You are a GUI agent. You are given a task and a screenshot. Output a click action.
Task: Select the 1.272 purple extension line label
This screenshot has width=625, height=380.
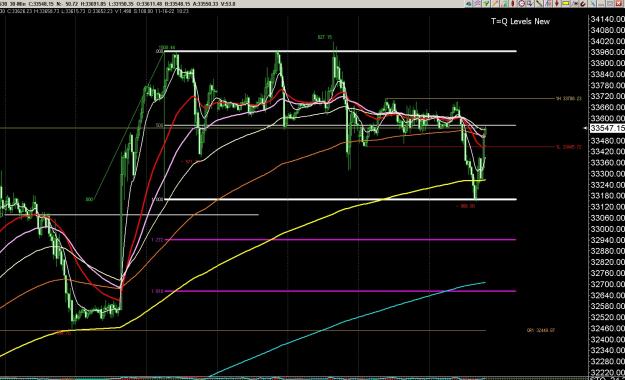pyautogui.click(x=157, y=240)
